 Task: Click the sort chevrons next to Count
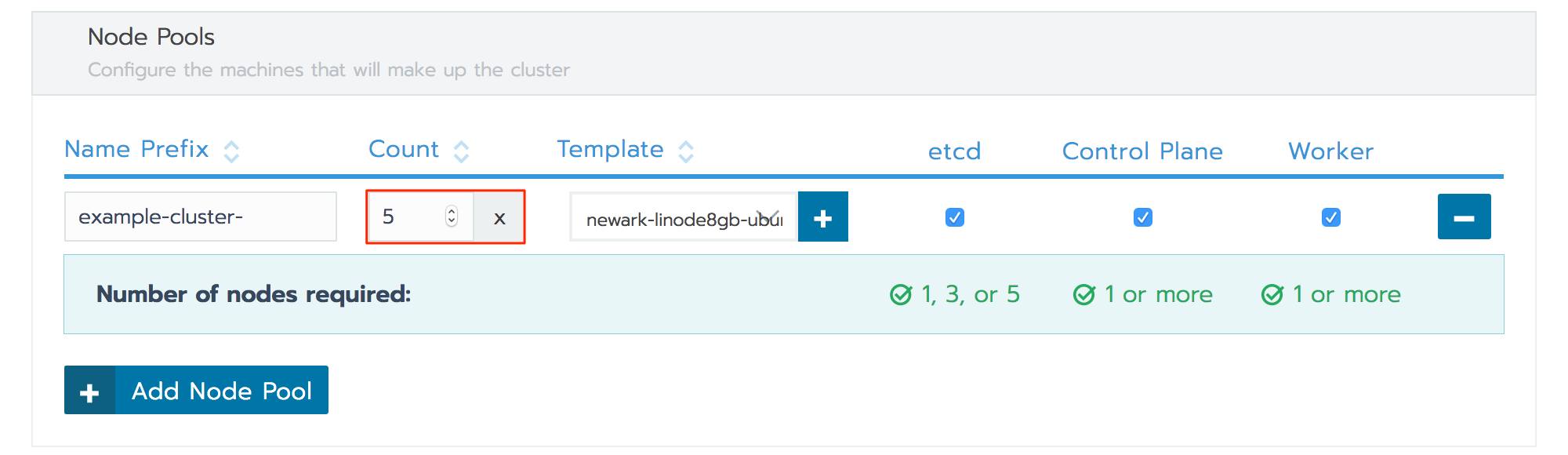461,149
